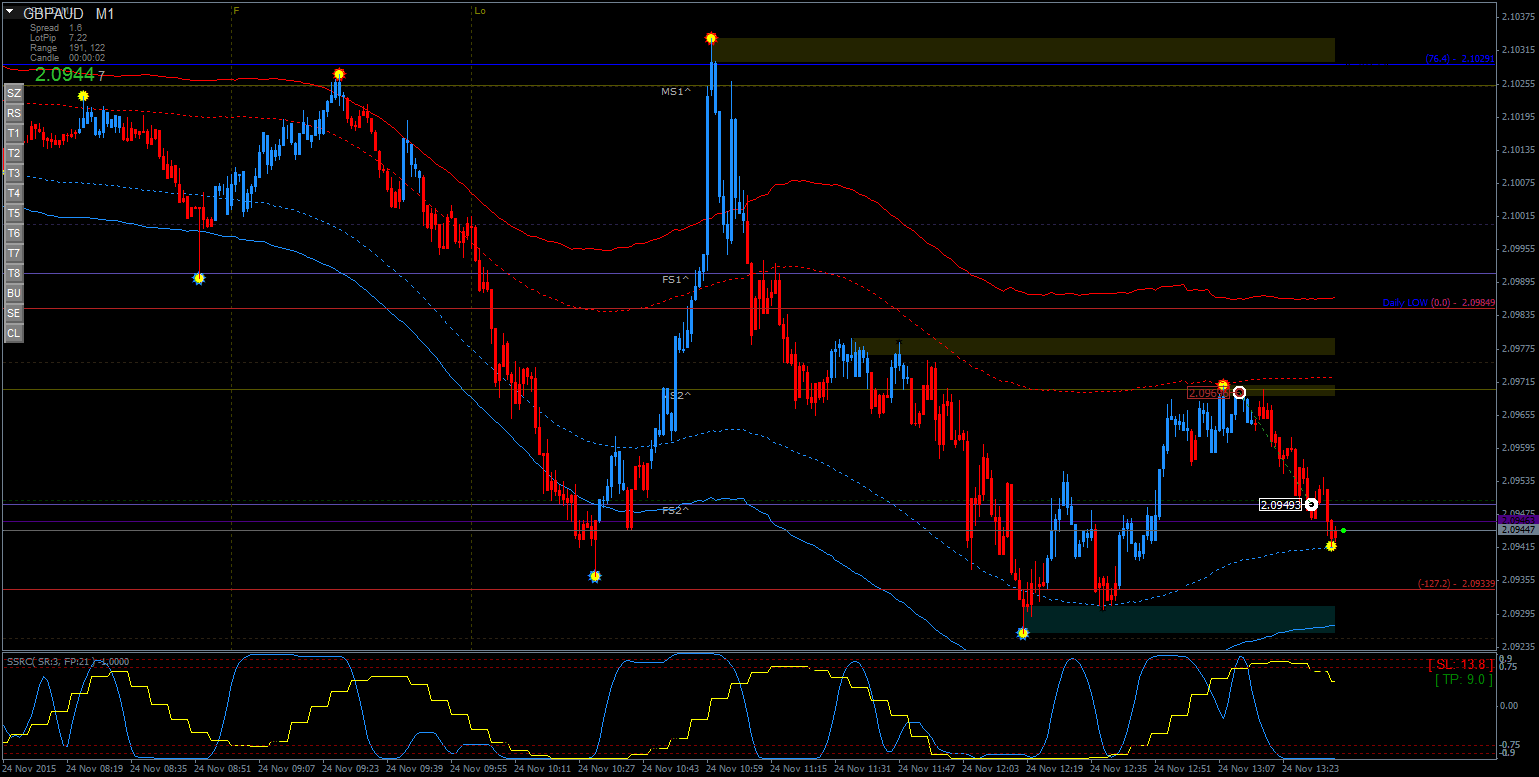
Task: Click the GBPAUD M1 chart title
Action: click(x=68, y=13)
